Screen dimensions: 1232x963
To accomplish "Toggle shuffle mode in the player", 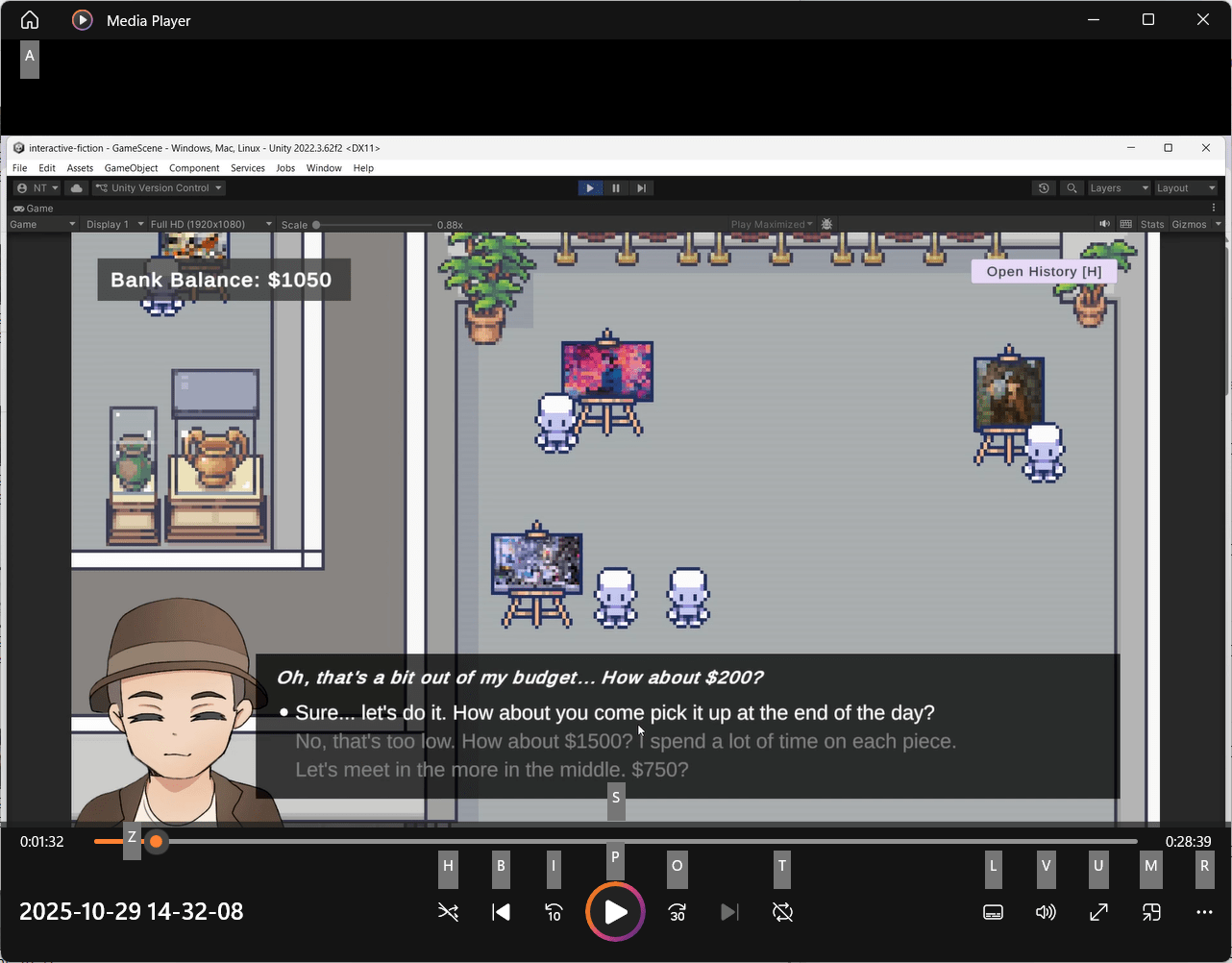I will pos(448,912).
